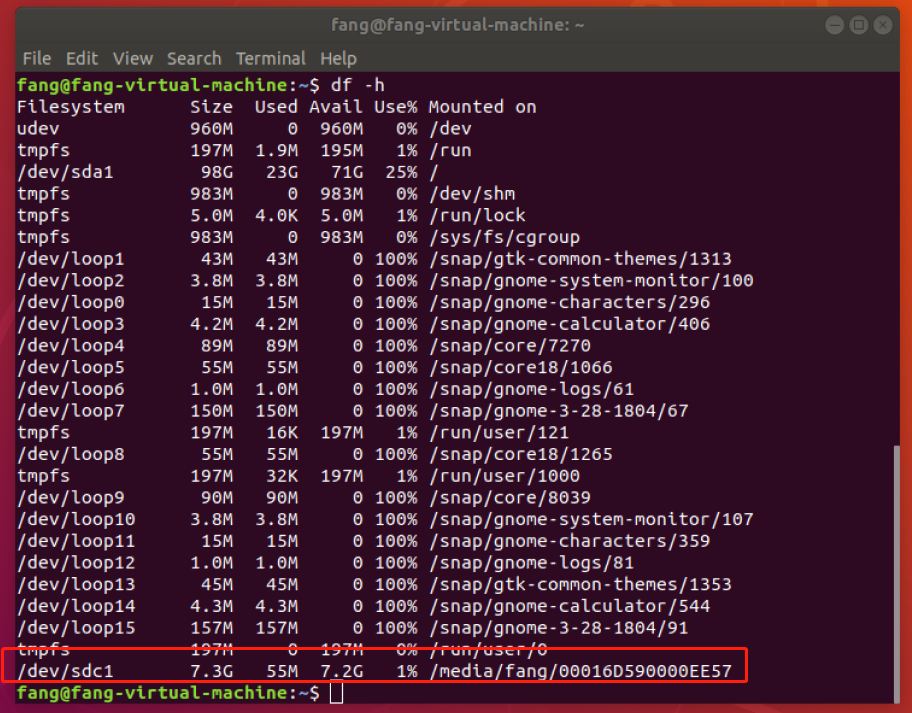Click '/snap/gnome-characters/359' path

569,541
